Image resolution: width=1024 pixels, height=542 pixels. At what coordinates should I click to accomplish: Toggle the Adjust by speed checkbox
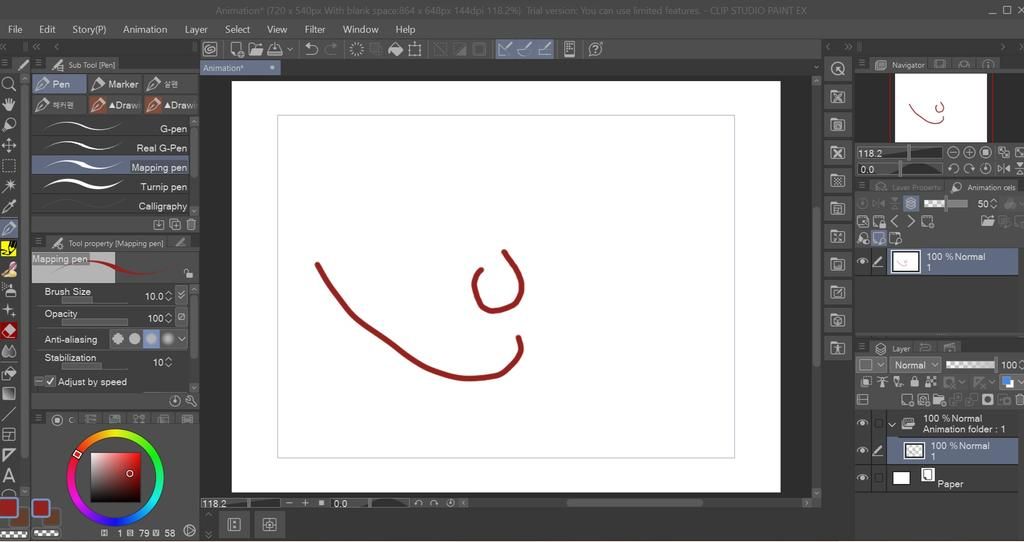(x=50, y=382)
